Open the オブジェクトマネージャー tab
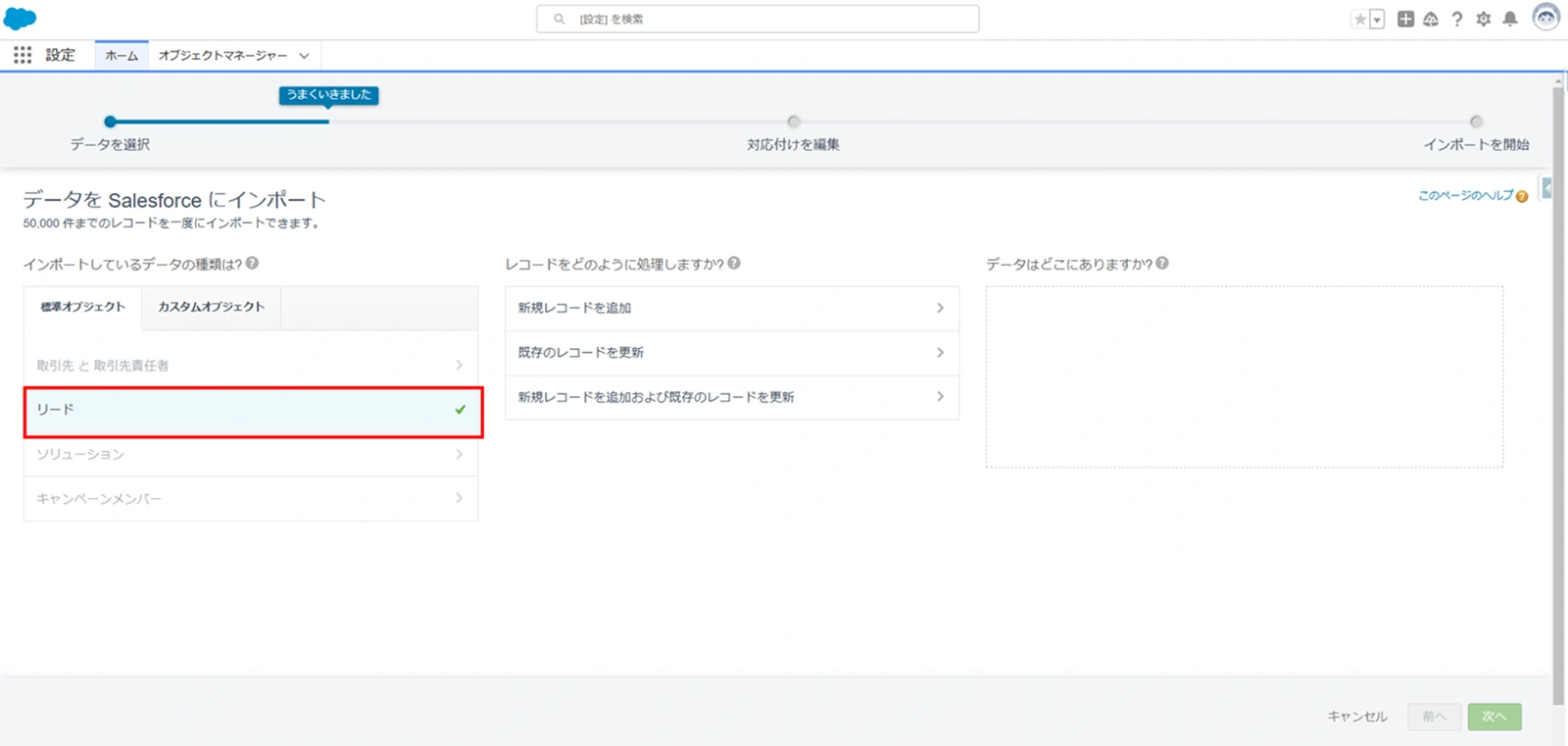Screen dimensions: 1568x746 [x=222, y=56]
